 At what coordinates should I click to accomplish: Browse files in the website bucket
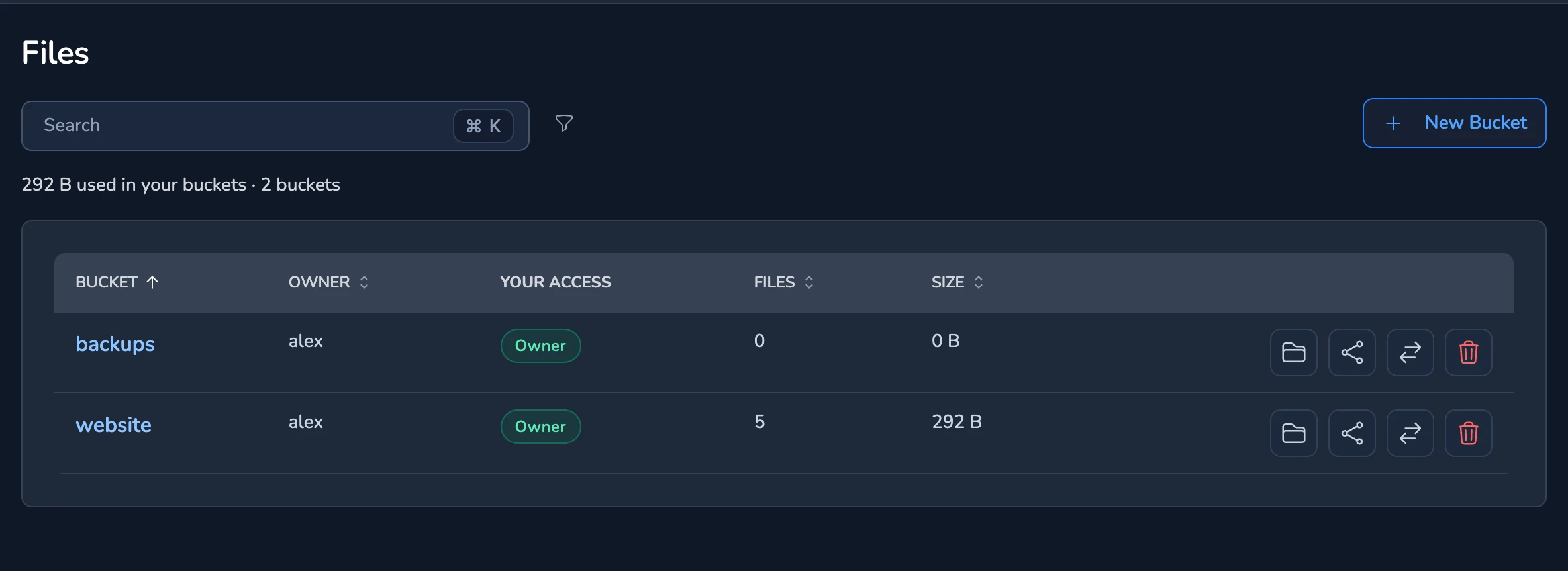(x=1293, y=433)
